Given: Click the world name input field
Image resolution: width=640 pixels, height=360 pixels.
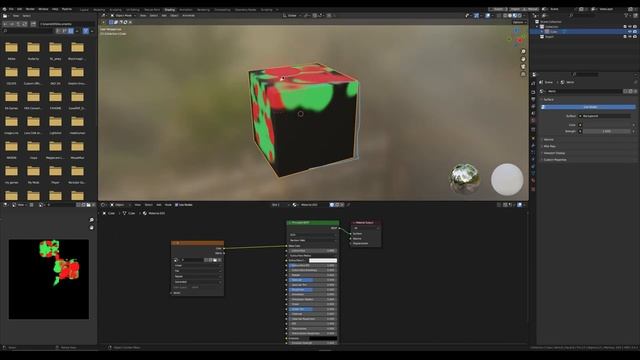Looking at the screenshot, I should [x=584, y=91].
